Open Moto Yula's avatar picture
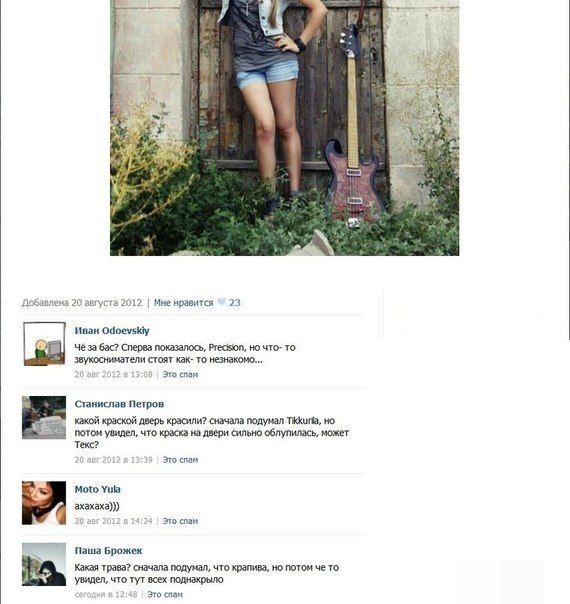Viewport: 570px width, 604px height. [44, 503]
